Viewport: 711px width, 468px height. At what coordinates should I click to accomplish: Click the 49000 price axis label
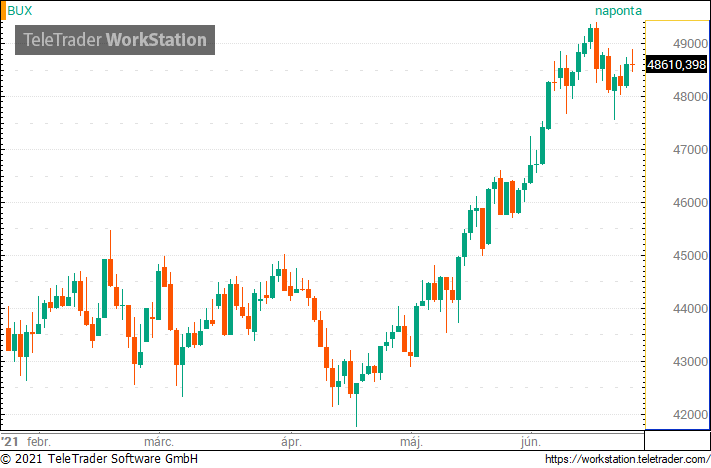click(x=690, y=44)
